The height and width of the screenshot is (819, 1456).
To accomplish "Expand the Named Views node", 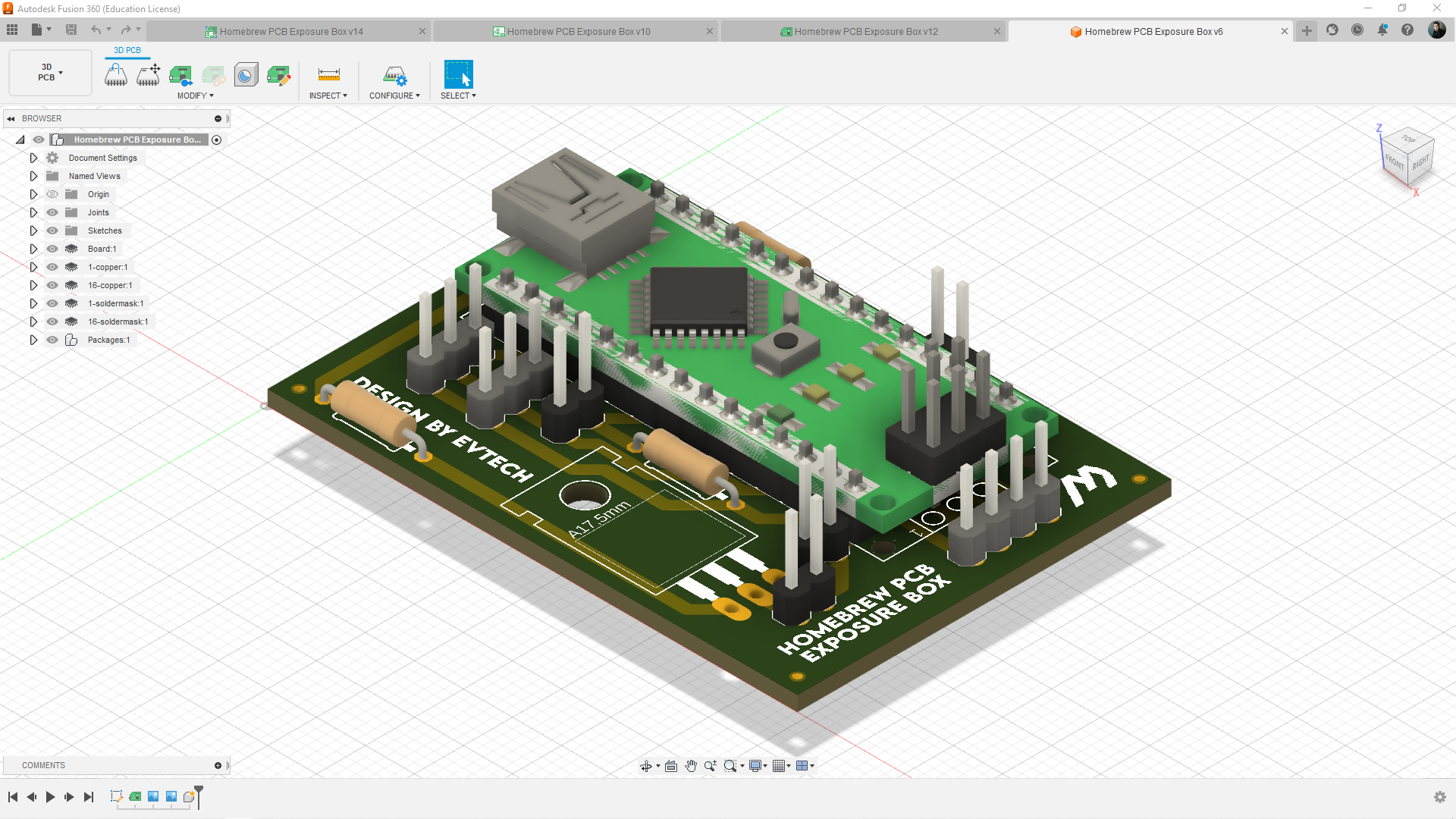I will pos(33,176).
